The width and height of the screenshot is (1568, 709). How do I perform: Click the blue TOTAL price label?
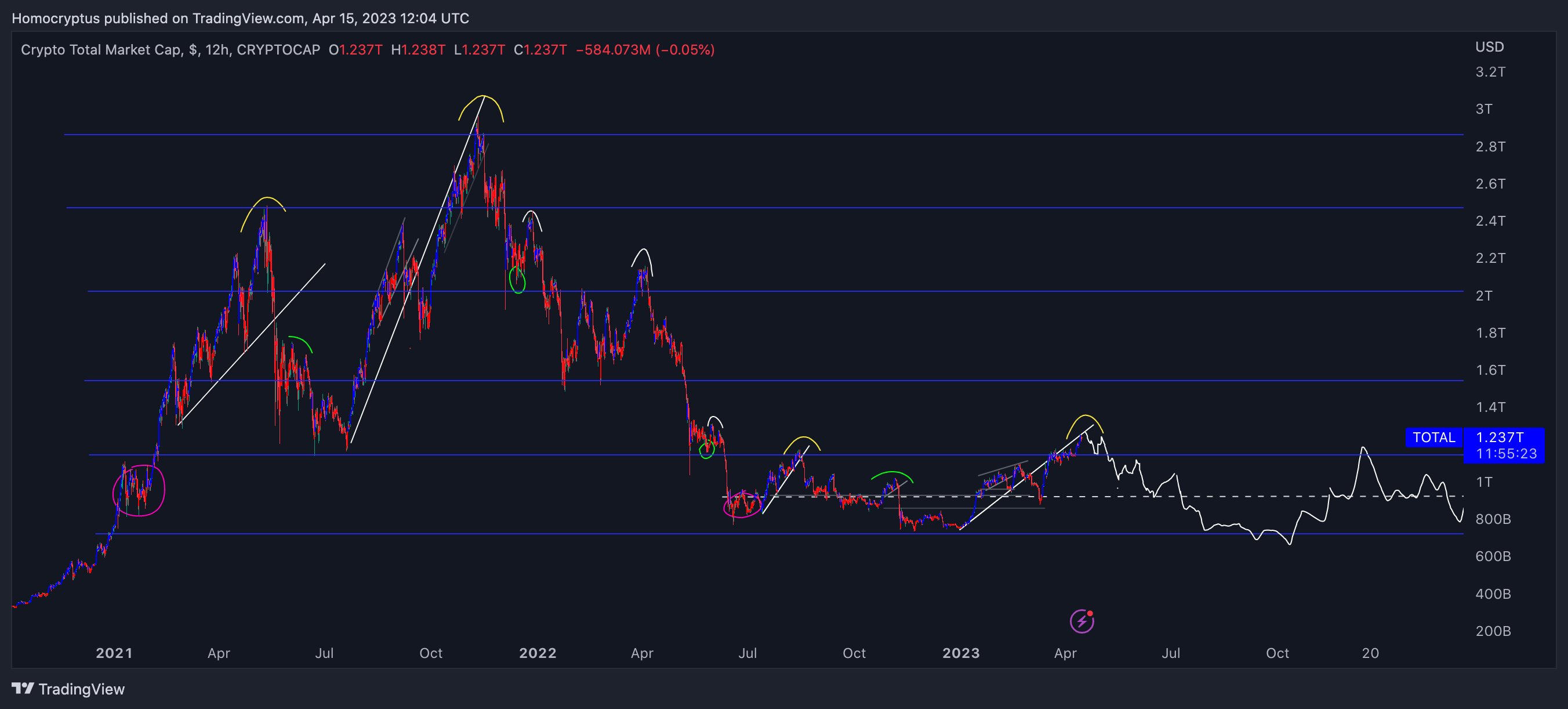pos(1433,437)
